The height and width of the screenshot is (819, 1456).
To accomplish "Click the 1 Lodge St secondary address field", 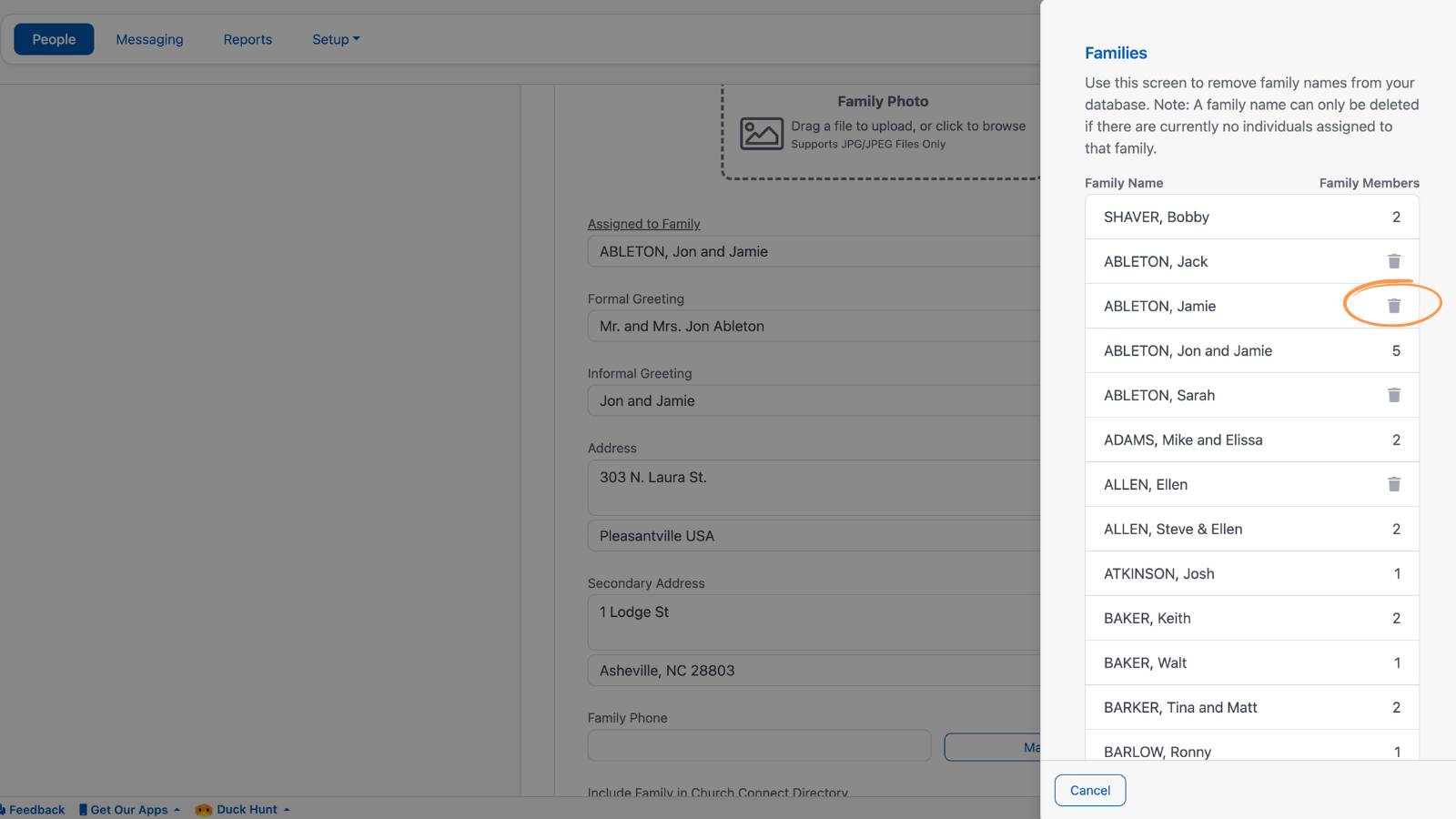I will click(814, 622).
